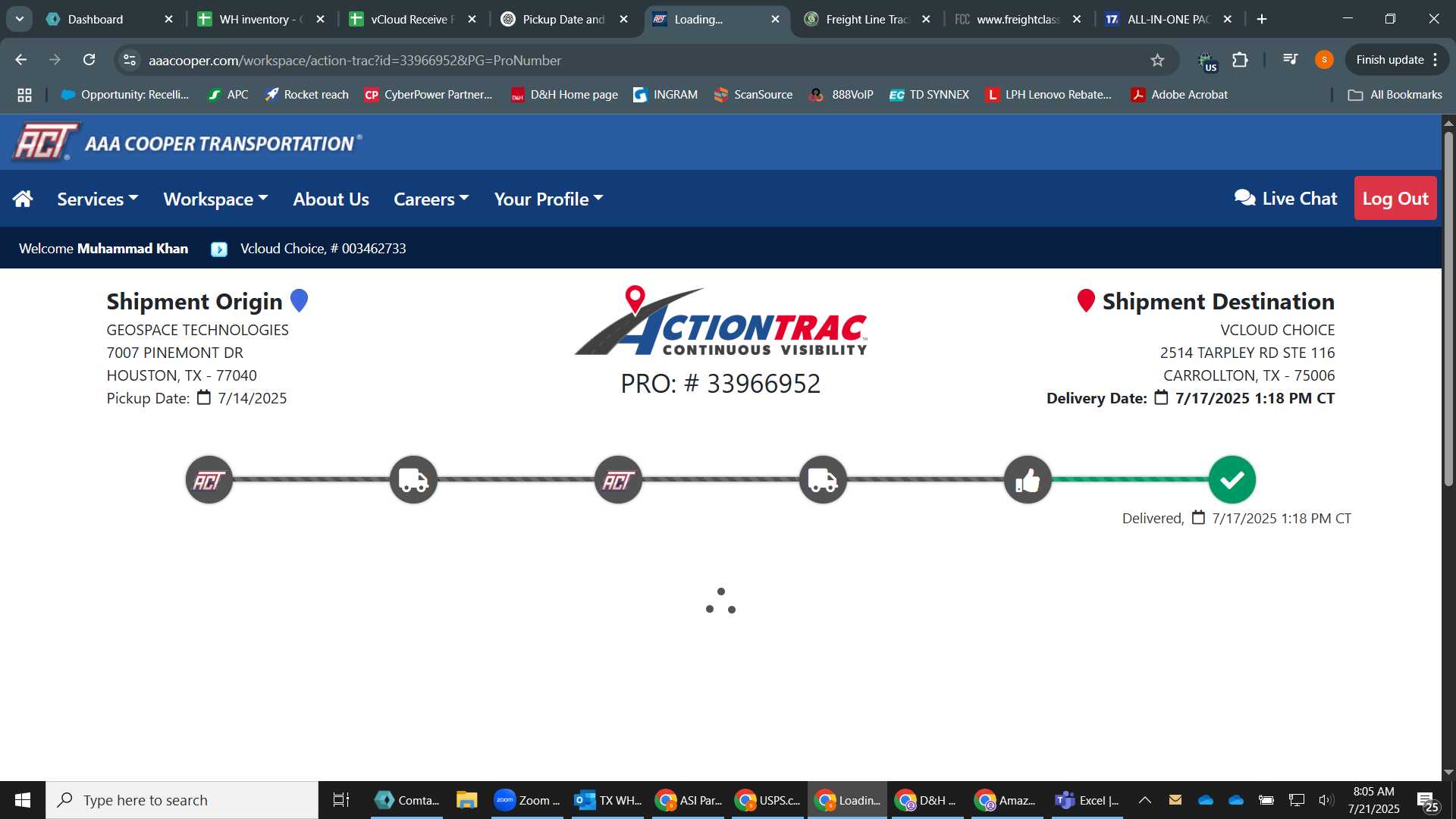1456x819 pixels.
Task: Click the taskbar search box
Action: (182, 800)
